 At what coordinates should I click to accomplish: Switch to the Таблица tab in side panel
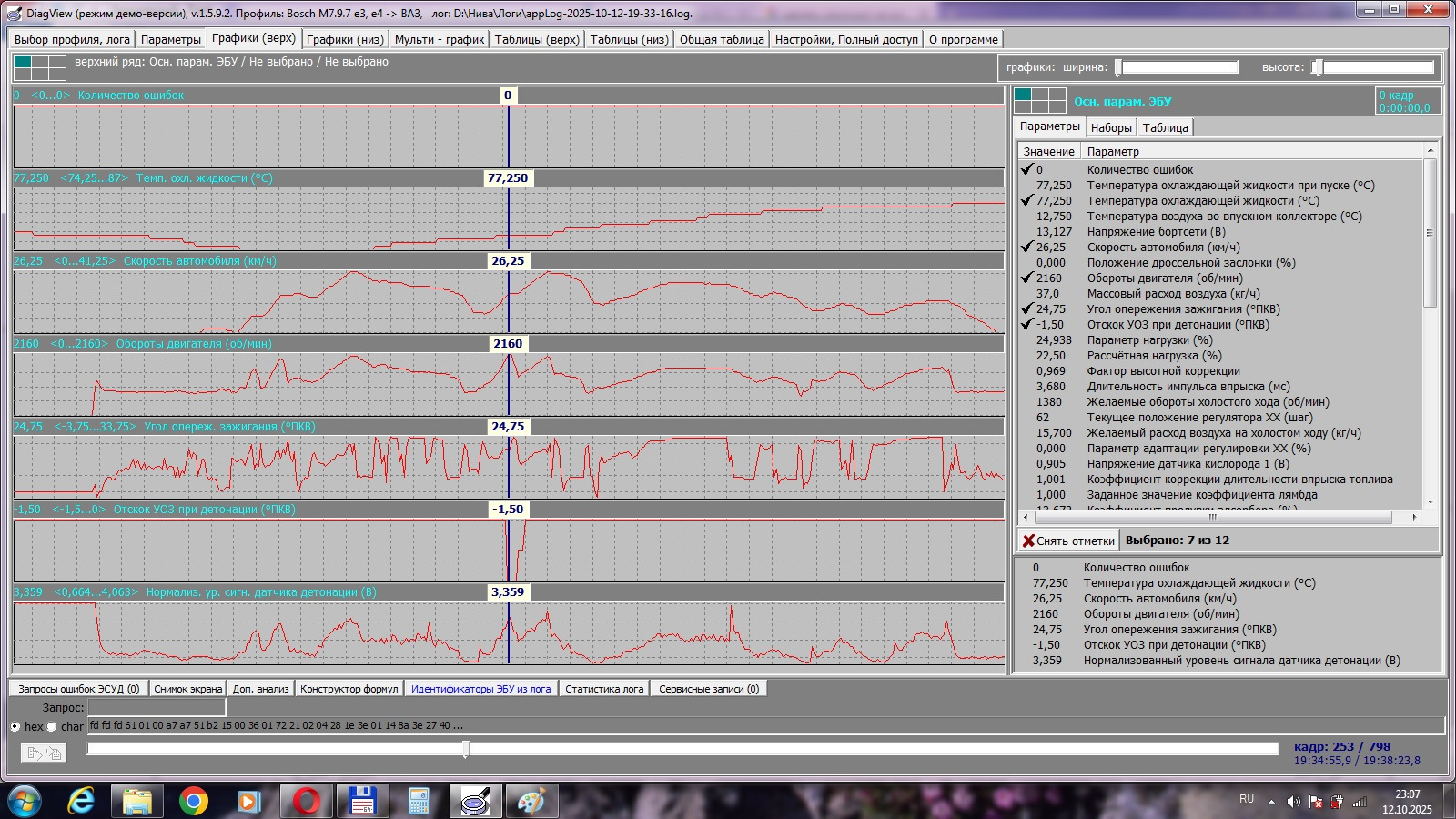click(1165, 127)
